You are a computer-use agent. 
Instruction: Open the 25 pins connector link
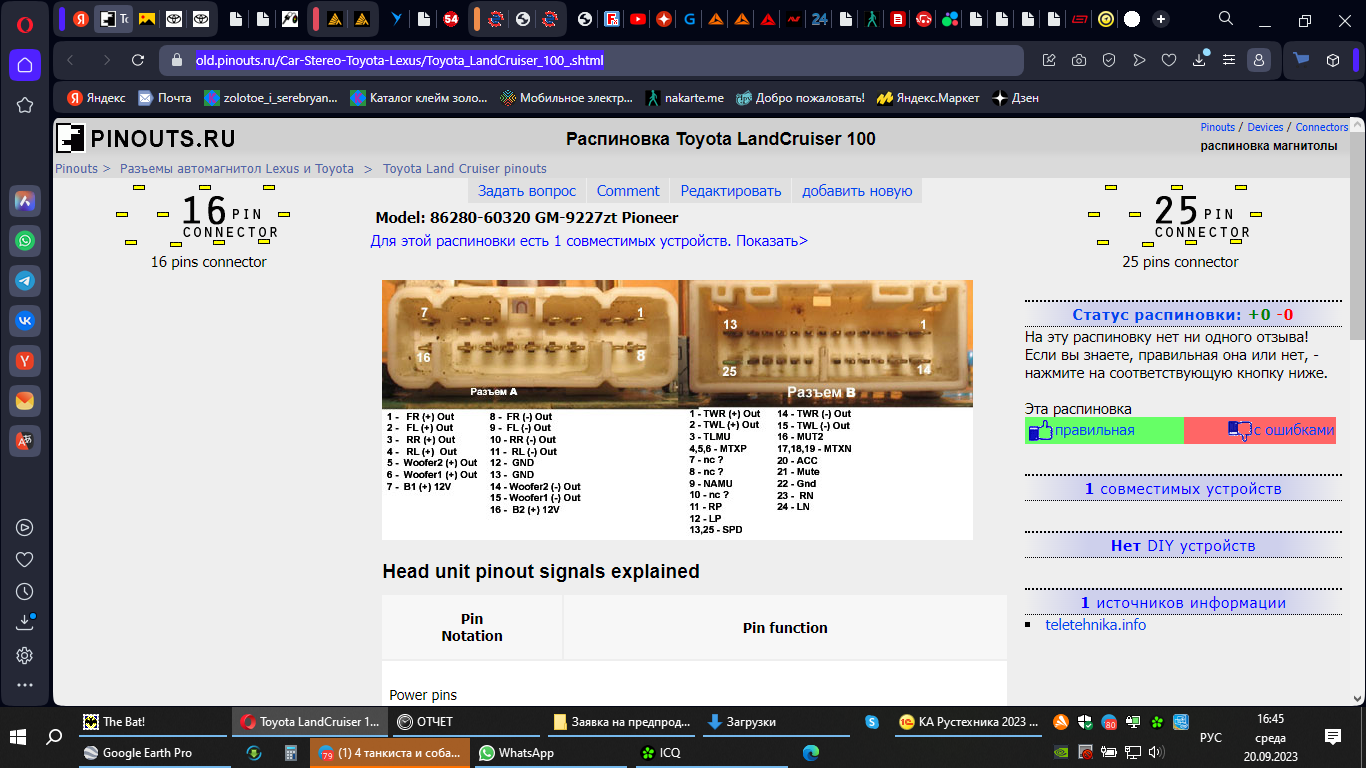1180,262
